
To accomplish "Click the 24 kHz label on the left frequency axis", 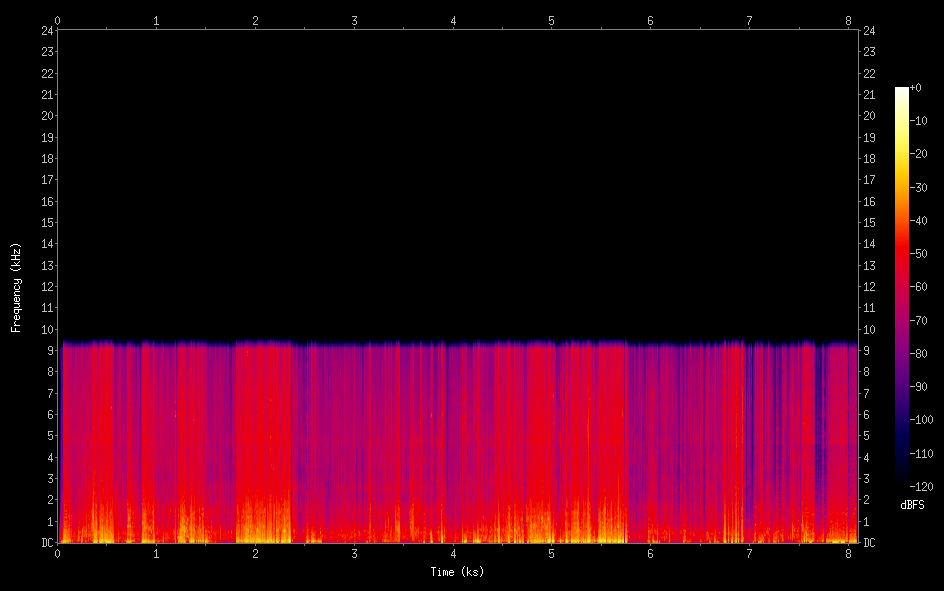I will [46, 30].
